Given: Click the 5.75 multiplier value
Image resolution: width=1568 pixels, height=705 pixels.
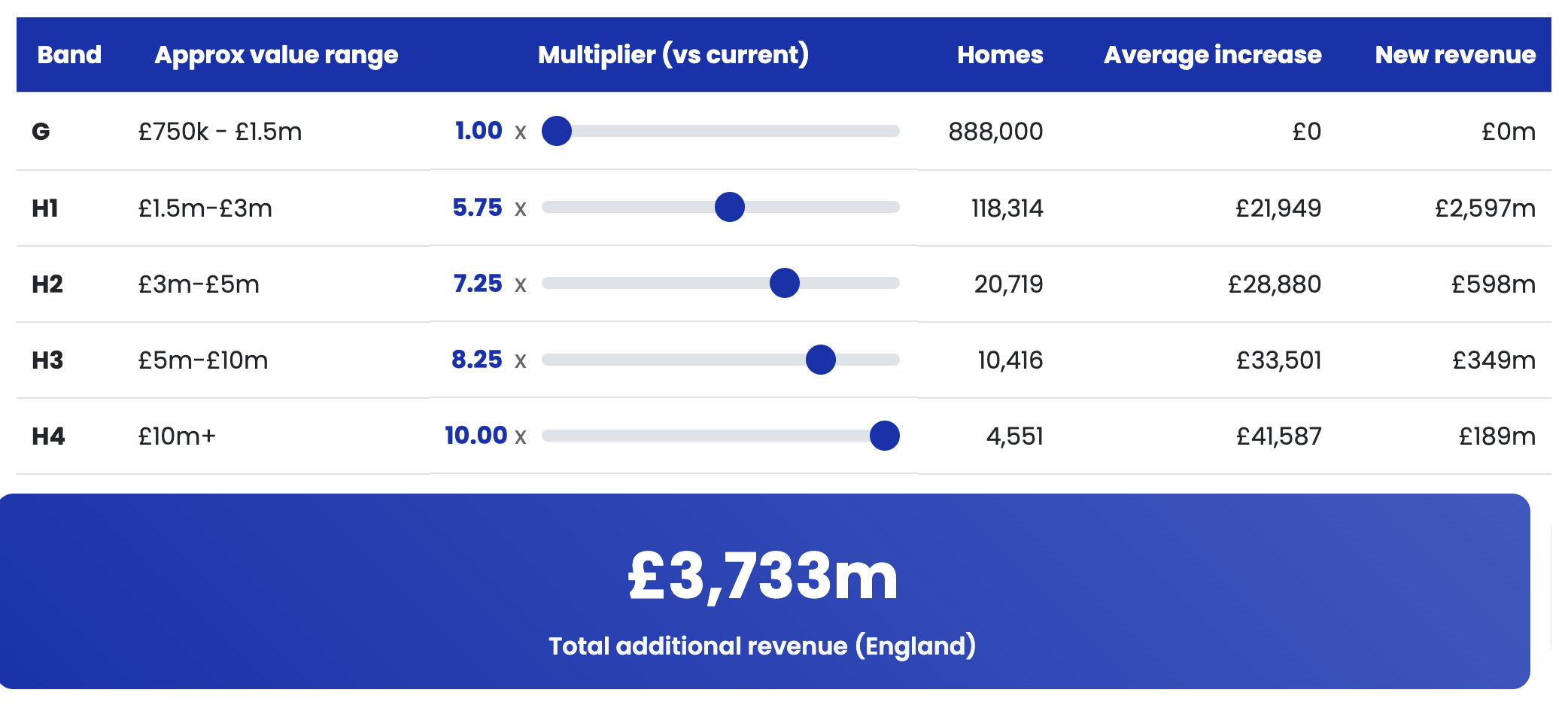Looking at the screenshot, I should point(477,207).
